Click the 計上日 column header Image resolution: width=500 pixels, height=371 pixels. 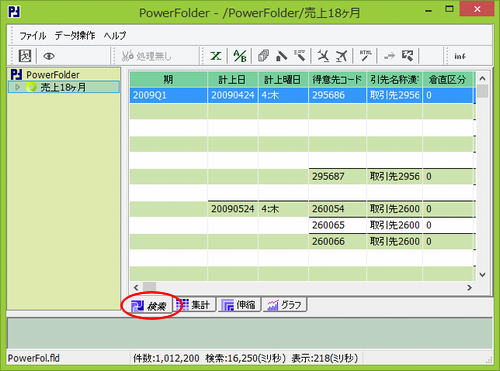233,80
